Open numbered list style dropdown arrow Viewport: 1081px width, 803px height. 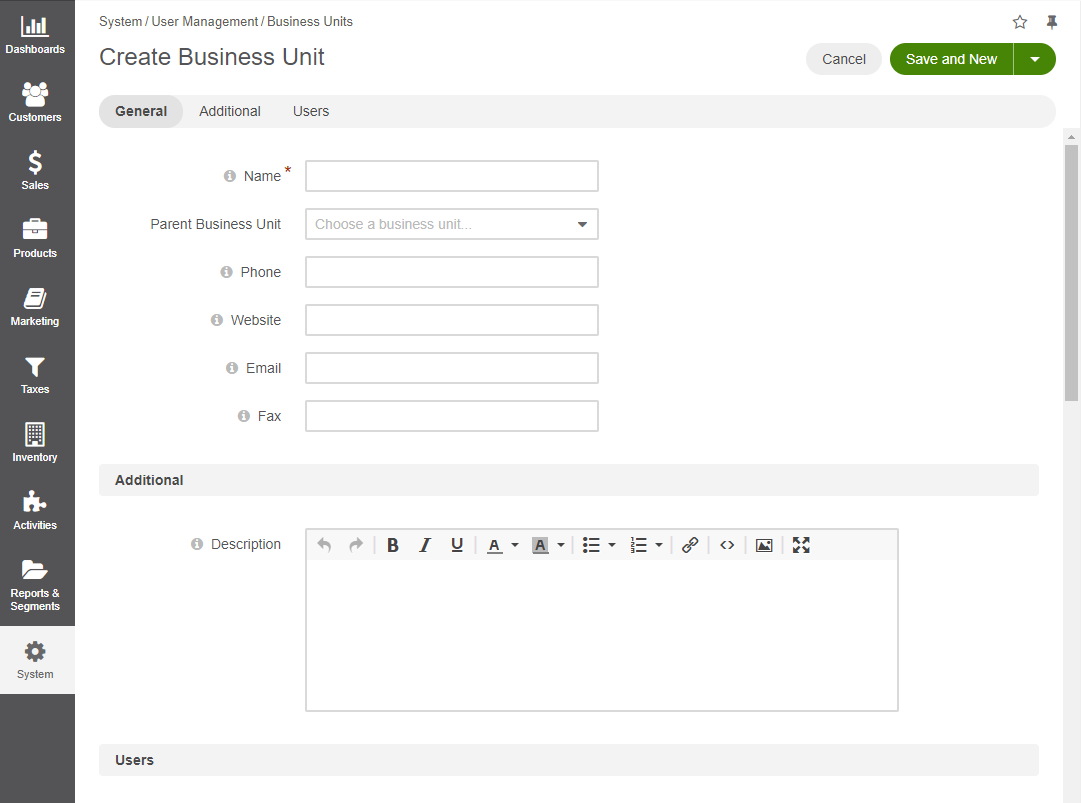659,545
